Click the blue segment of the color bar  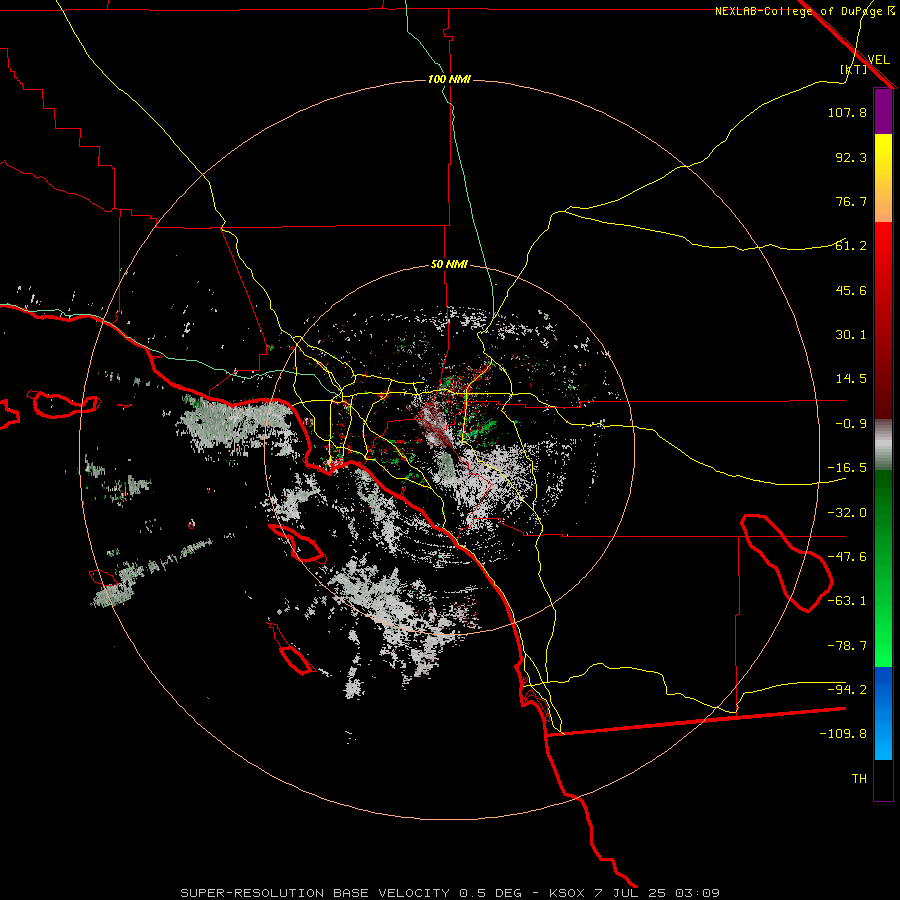coord(883,713)
